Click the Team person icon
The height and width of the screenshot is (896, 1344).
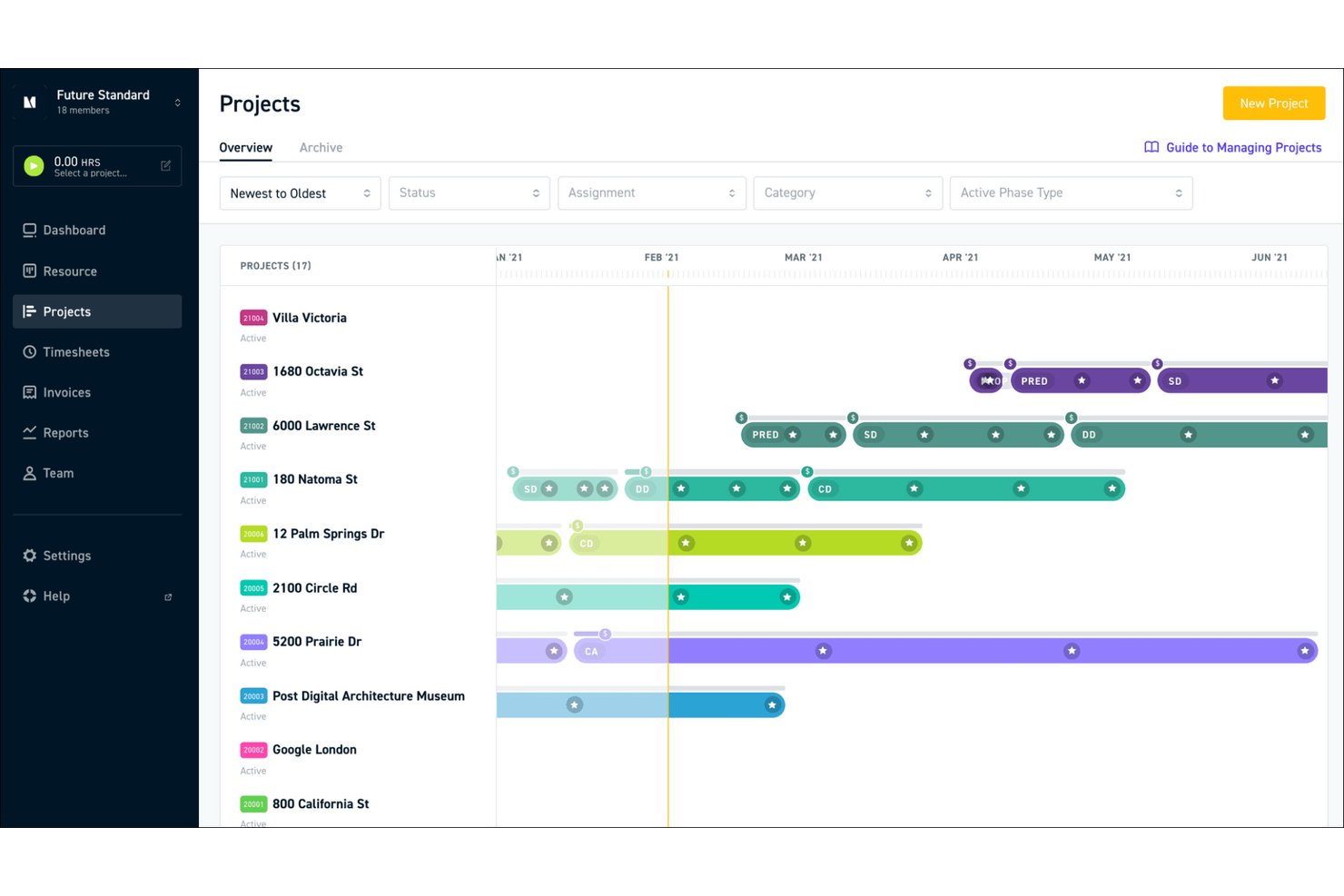coord(30,473)
